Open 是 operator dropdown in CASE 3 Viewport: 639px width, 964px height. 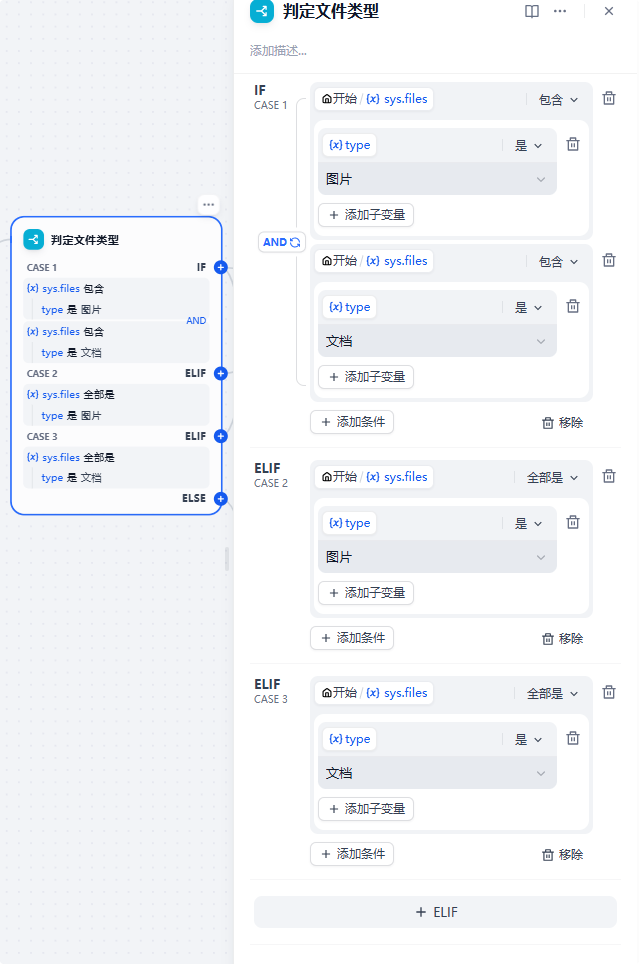point(528,739)
